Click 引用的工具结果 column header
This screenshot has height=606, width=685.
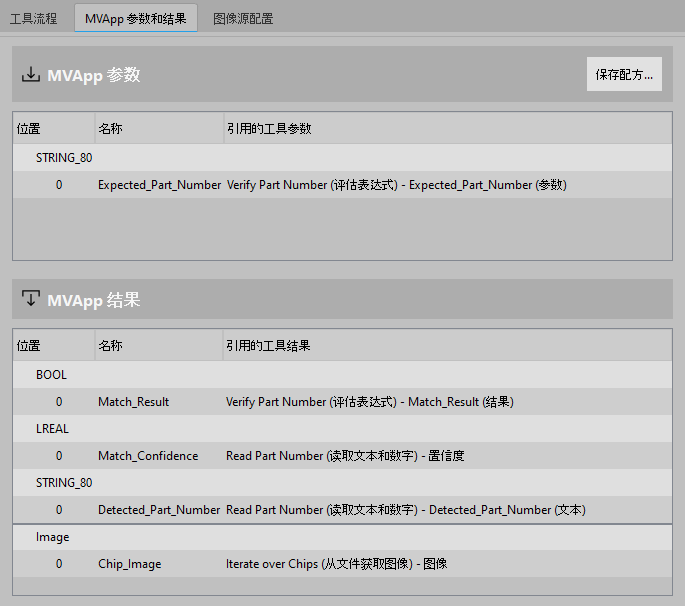[x=269, y=346]
